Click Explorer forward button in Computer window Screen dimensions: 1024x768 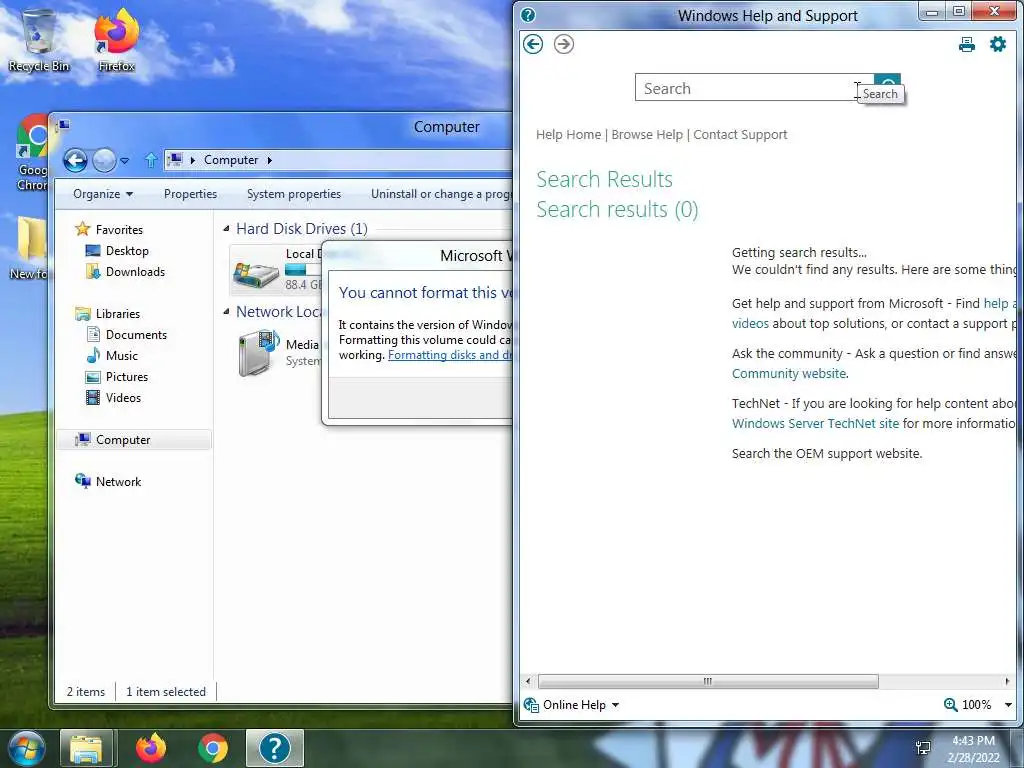point(104,160)
